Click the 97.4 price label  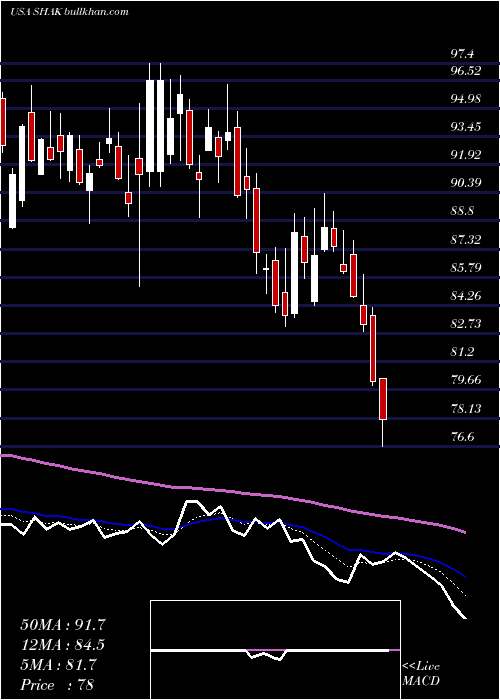pyautogui.click(x=462, y=54)
